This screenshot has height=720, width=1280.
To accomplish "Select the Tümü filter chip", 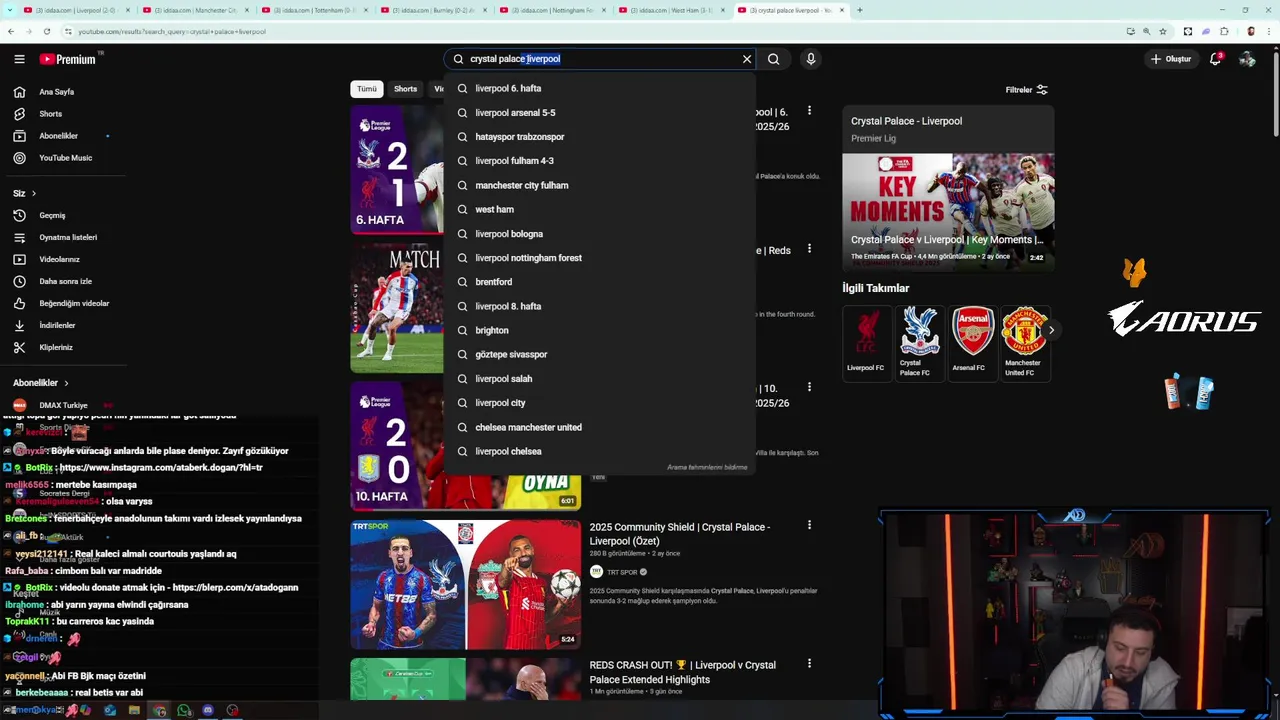I will (367, 89).
